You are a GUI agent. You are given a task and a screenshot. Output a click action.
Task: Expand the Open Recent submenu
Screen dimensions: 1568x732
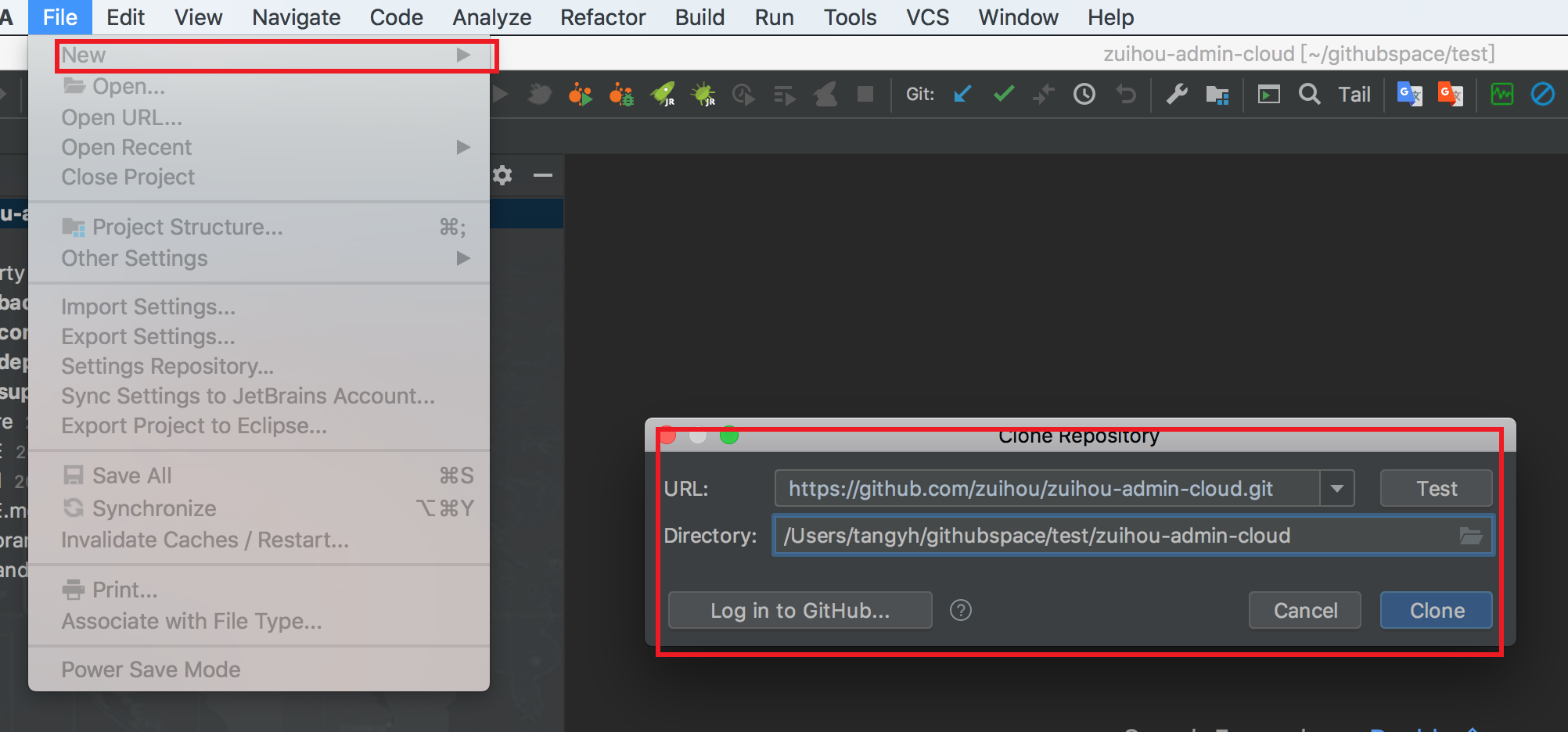click(x=259, y=147)
